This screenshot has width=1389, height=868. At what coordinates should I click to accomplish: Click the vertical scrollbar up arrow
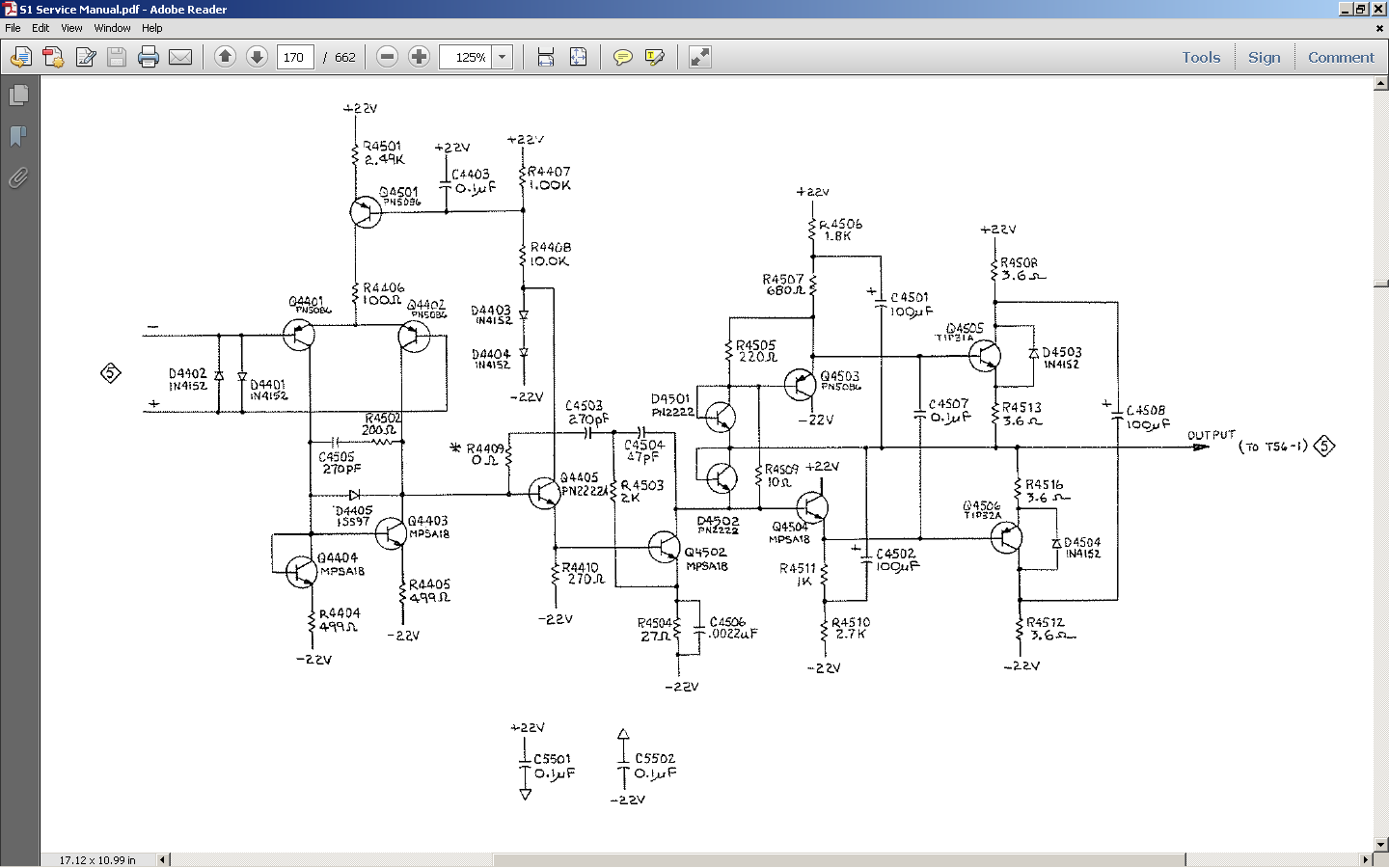pyautogui.click(x=1380, y=84)
